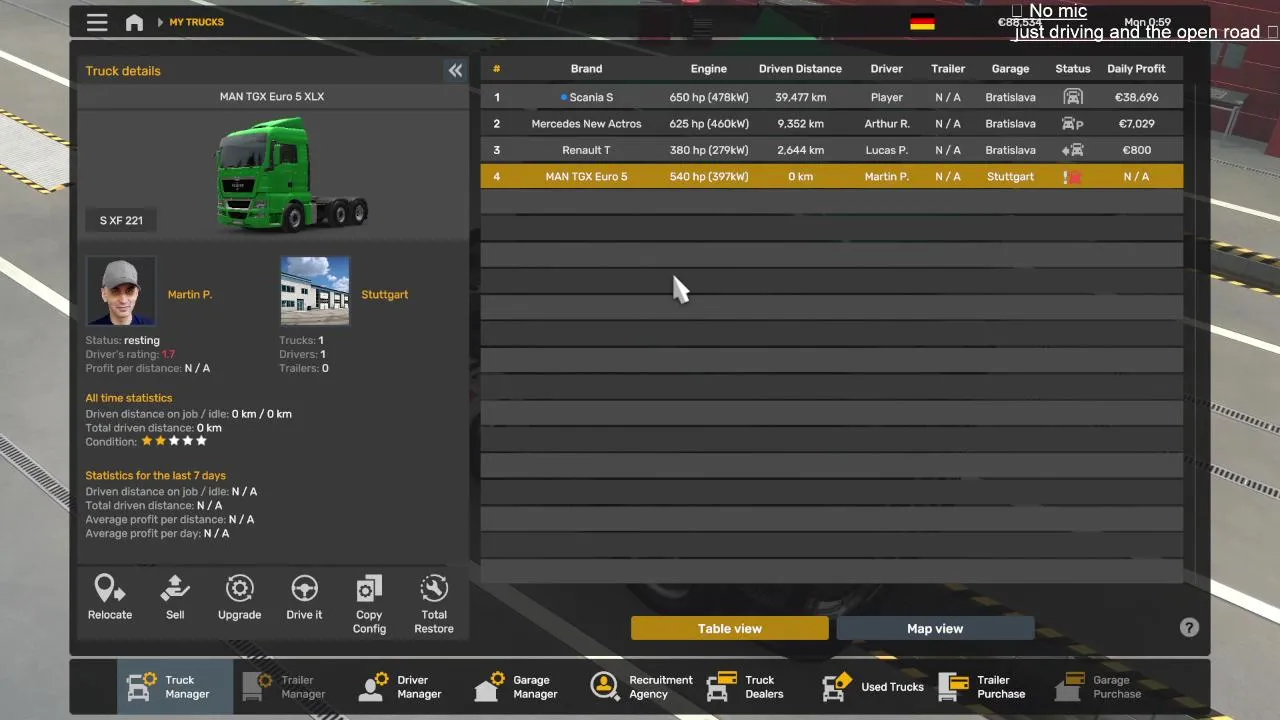Image resolution: width=1280 pixels, height=720 pixels.
Task: Click €7,029 daily profit cell
Action: [1136, 124]
